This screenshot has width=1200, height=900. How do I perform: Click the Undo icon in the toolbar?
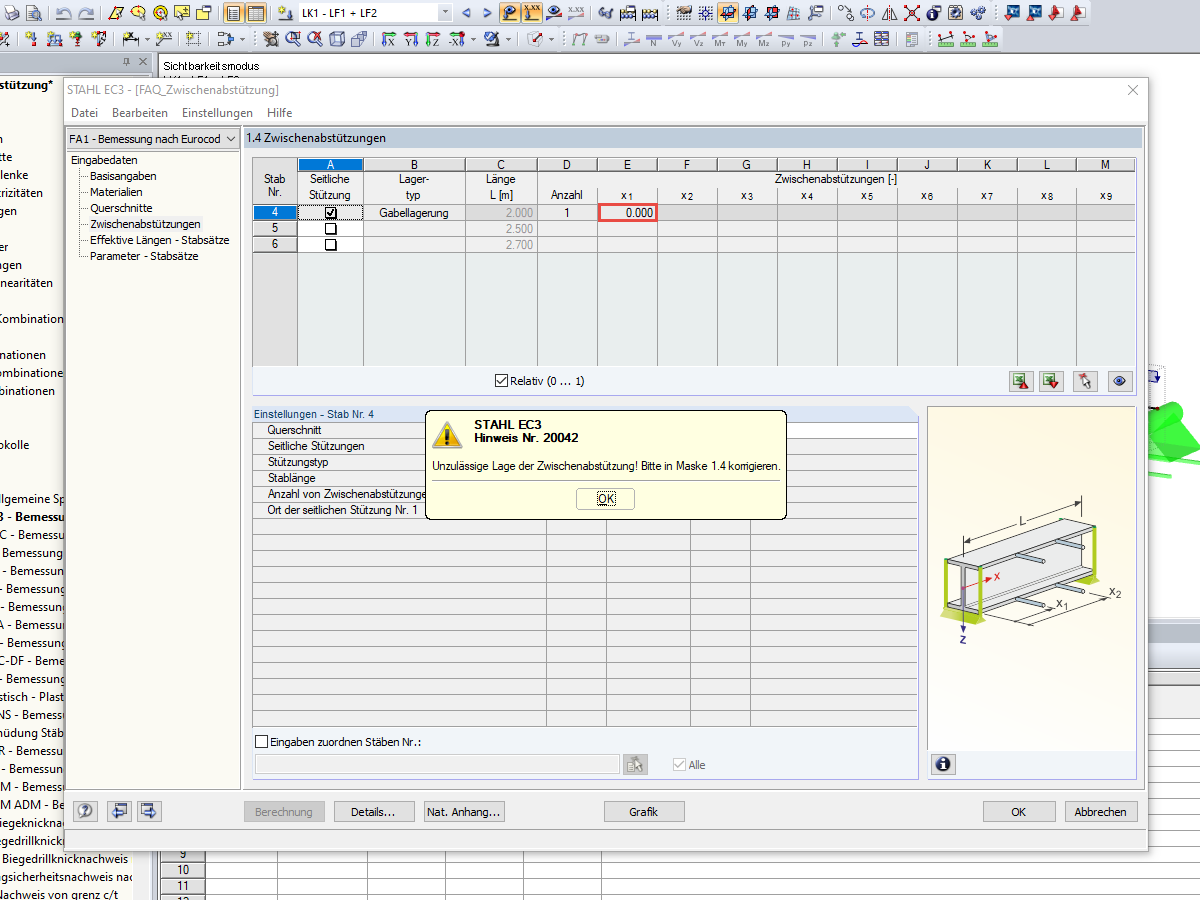point(62,14)
